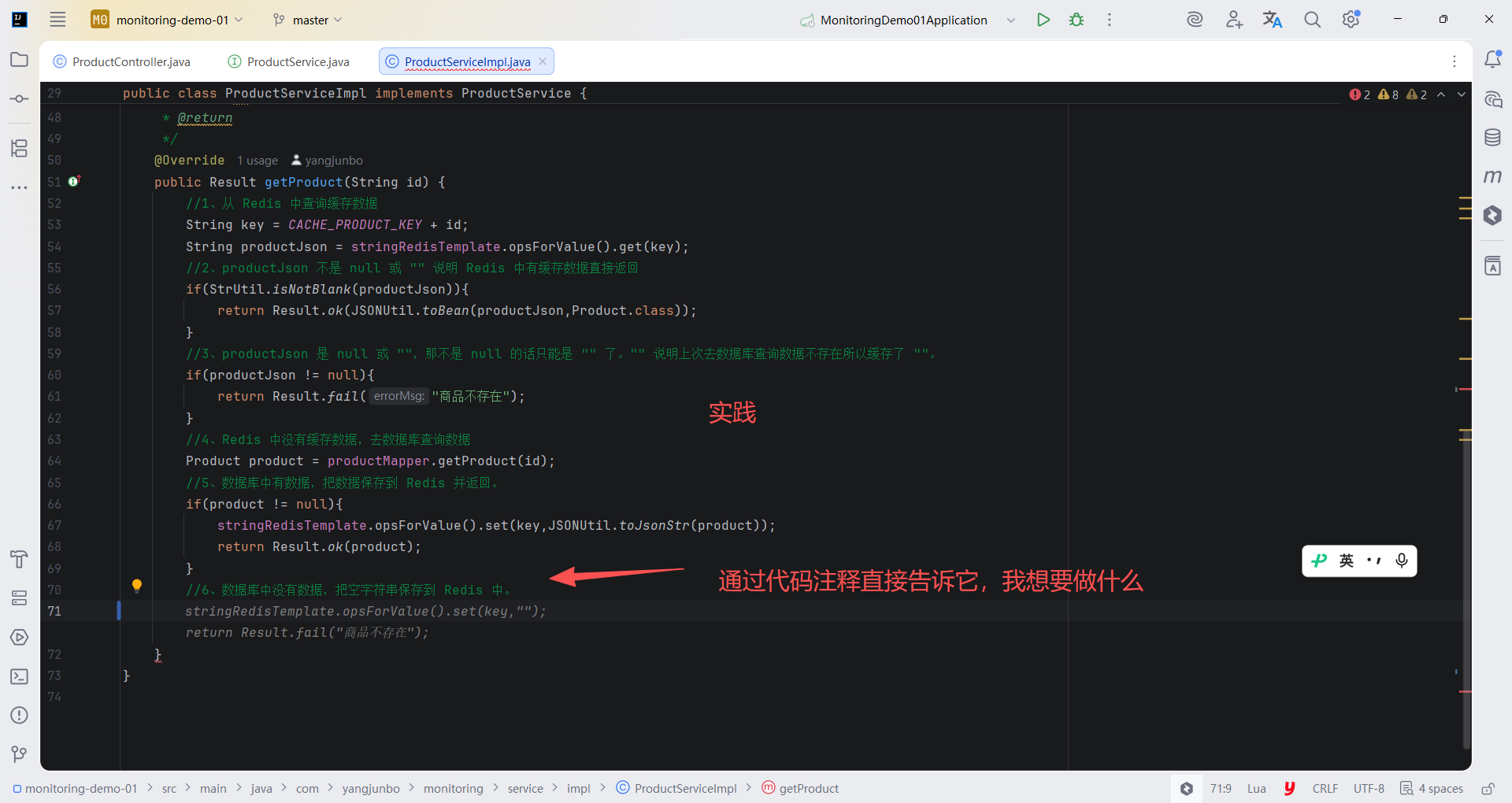Switch input method language 英

pyautogui.click(x=1347, y=561)
